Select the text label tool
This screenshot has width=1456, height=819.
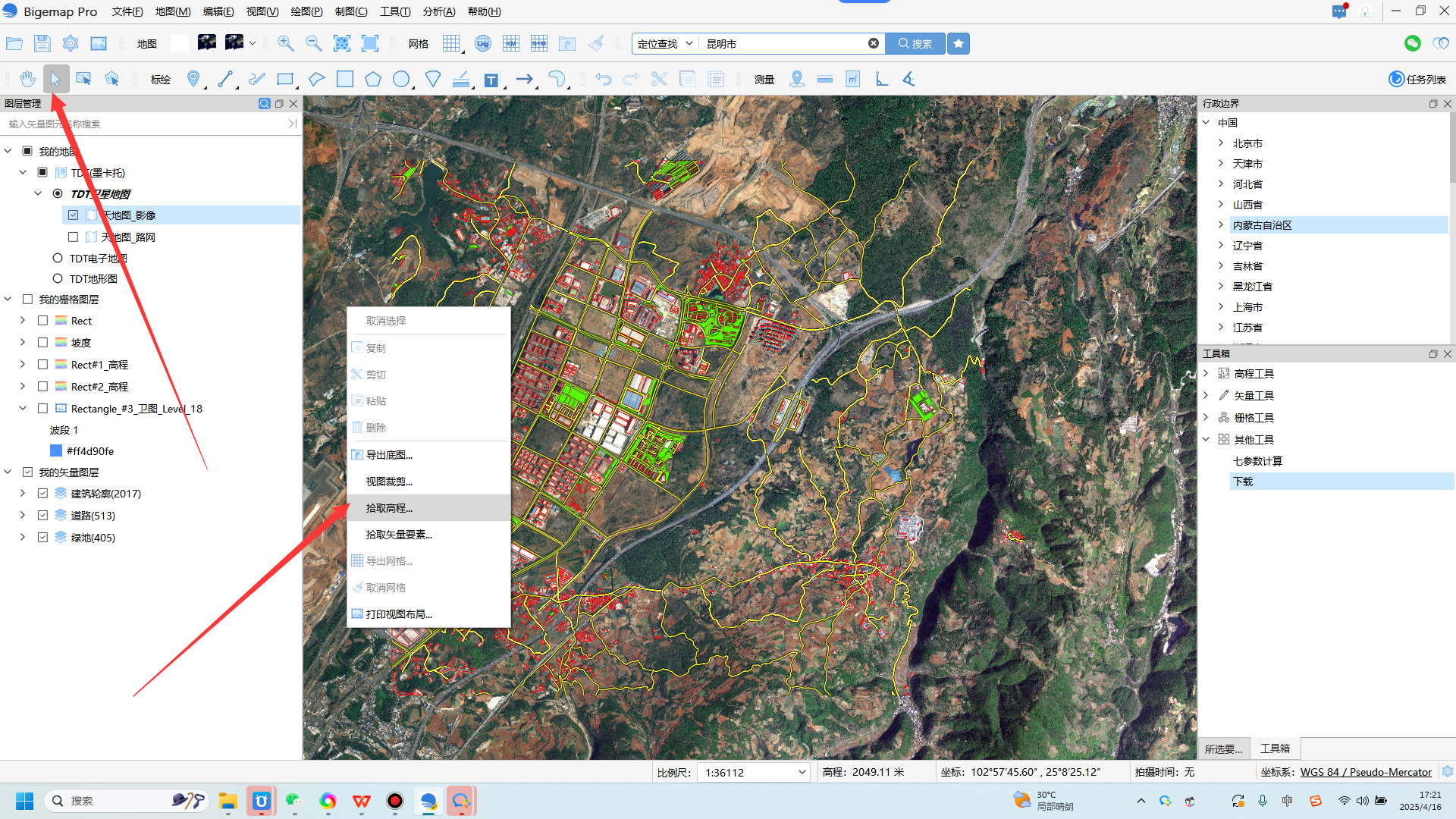pos(491,80)
